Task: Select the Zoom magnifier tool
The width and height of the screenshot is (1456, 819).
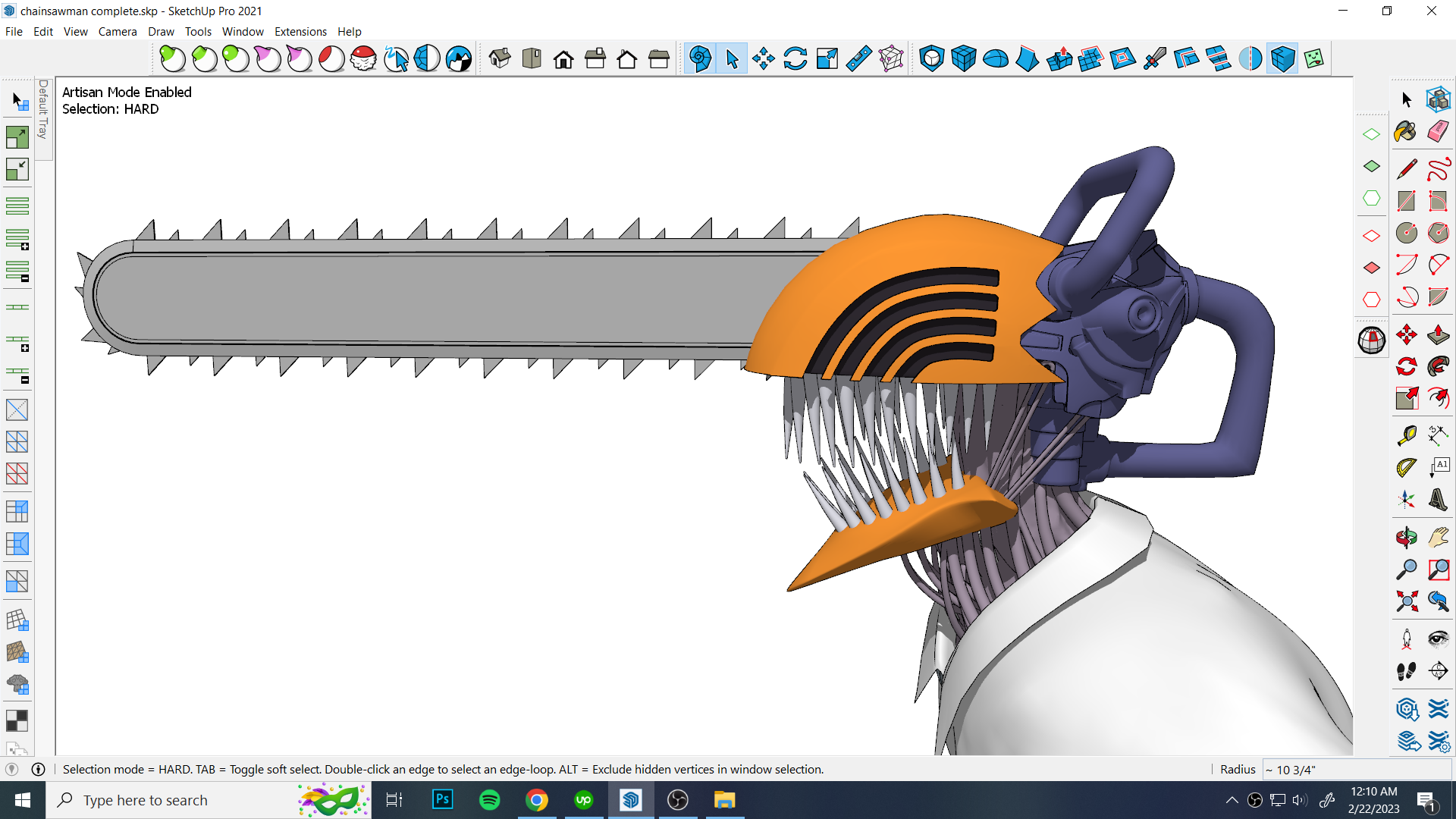Action: [1406, 570]
